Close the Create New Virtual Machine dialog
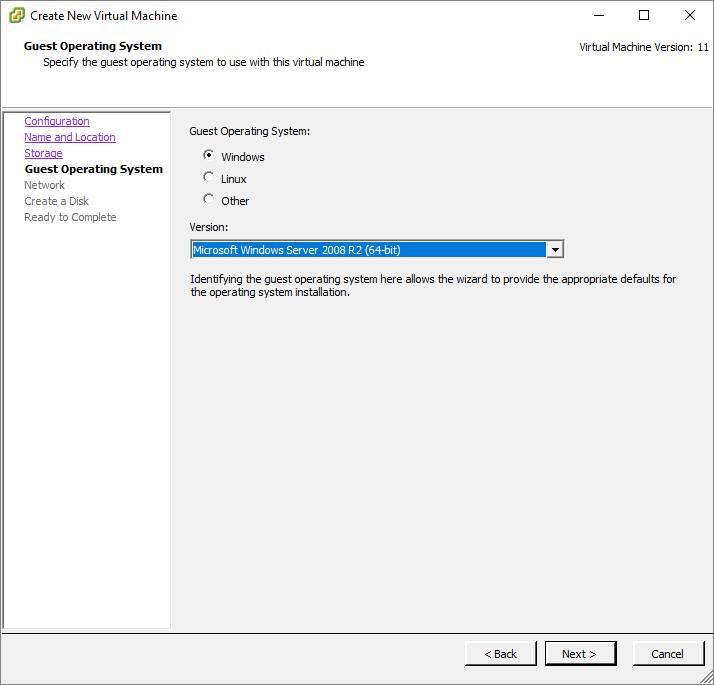The image size is (714, 685). click(690, 15)
